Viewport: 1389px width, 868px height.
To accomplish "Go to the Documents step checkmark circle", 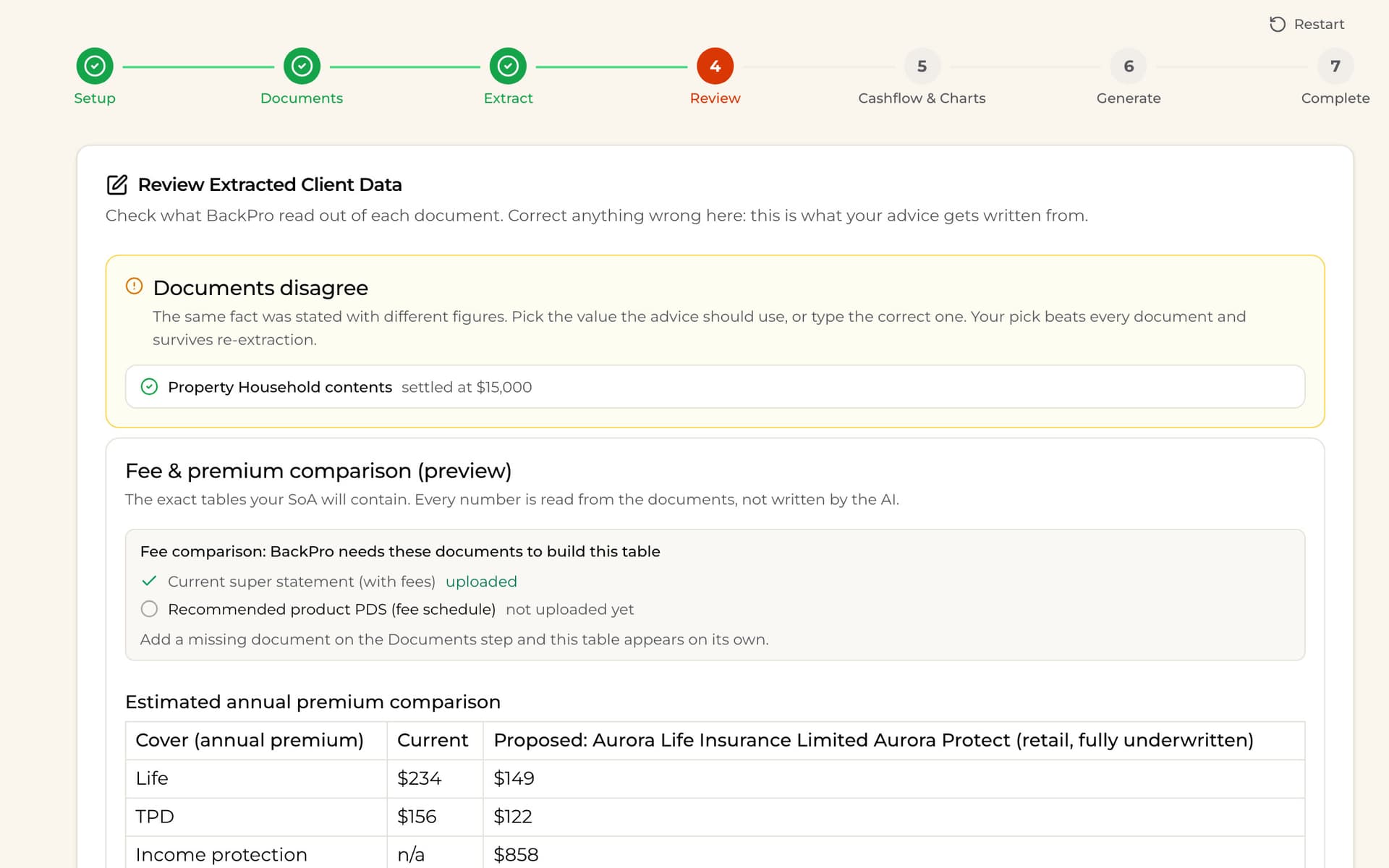I will (302, 66).
